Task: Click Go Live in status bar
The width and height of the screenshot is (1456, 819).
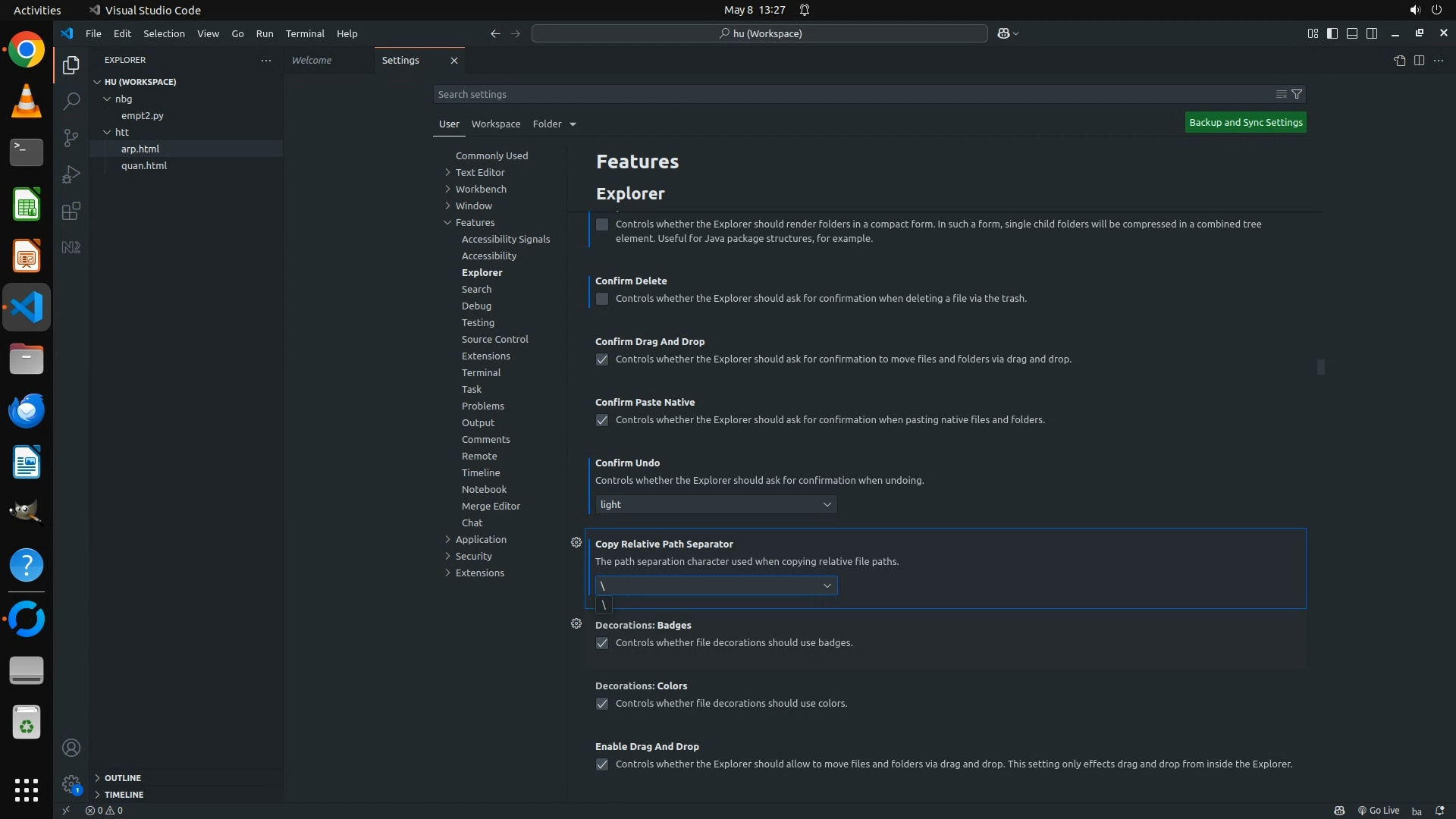Action: [x=1378, y=810]
